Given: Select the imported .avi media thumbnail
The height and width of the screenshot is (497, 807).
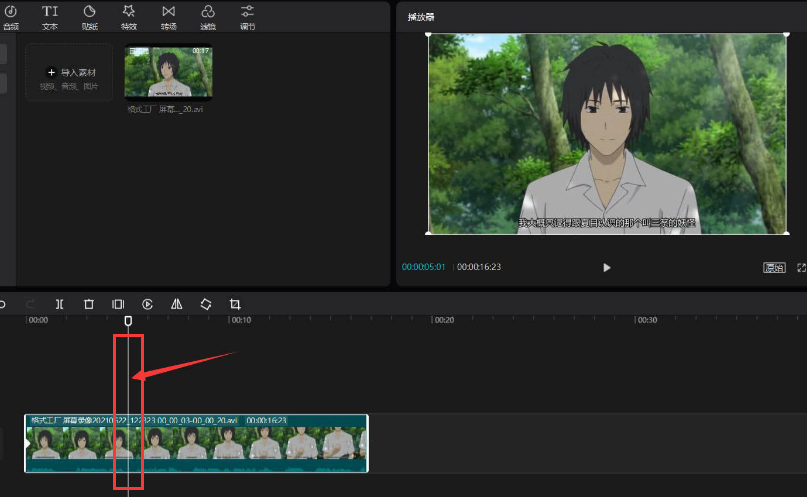Looking at the screenshot, I should (x=168, y=72).
